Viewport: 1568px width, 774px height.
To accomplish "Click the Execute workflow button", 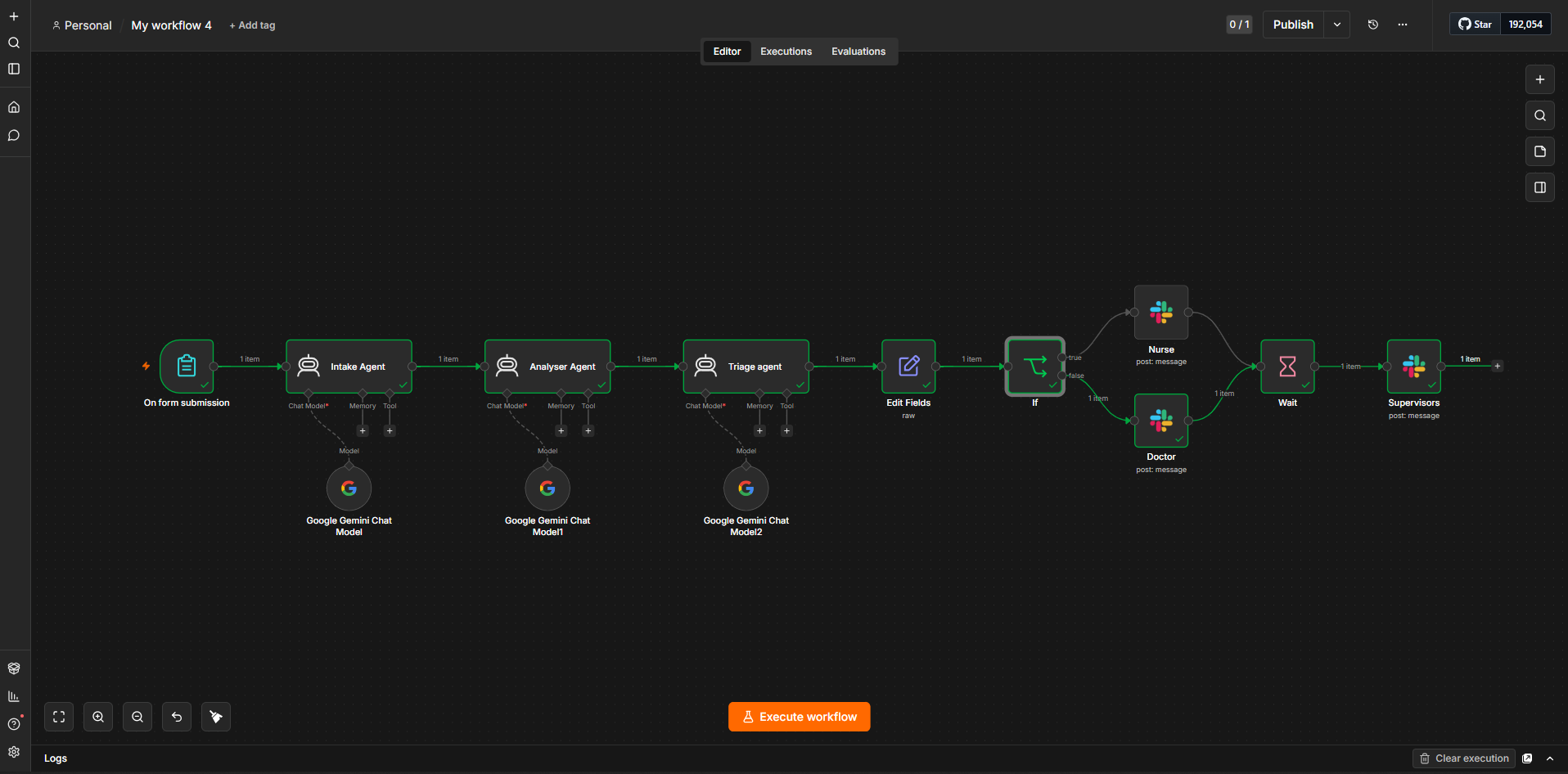I will 800,717.
